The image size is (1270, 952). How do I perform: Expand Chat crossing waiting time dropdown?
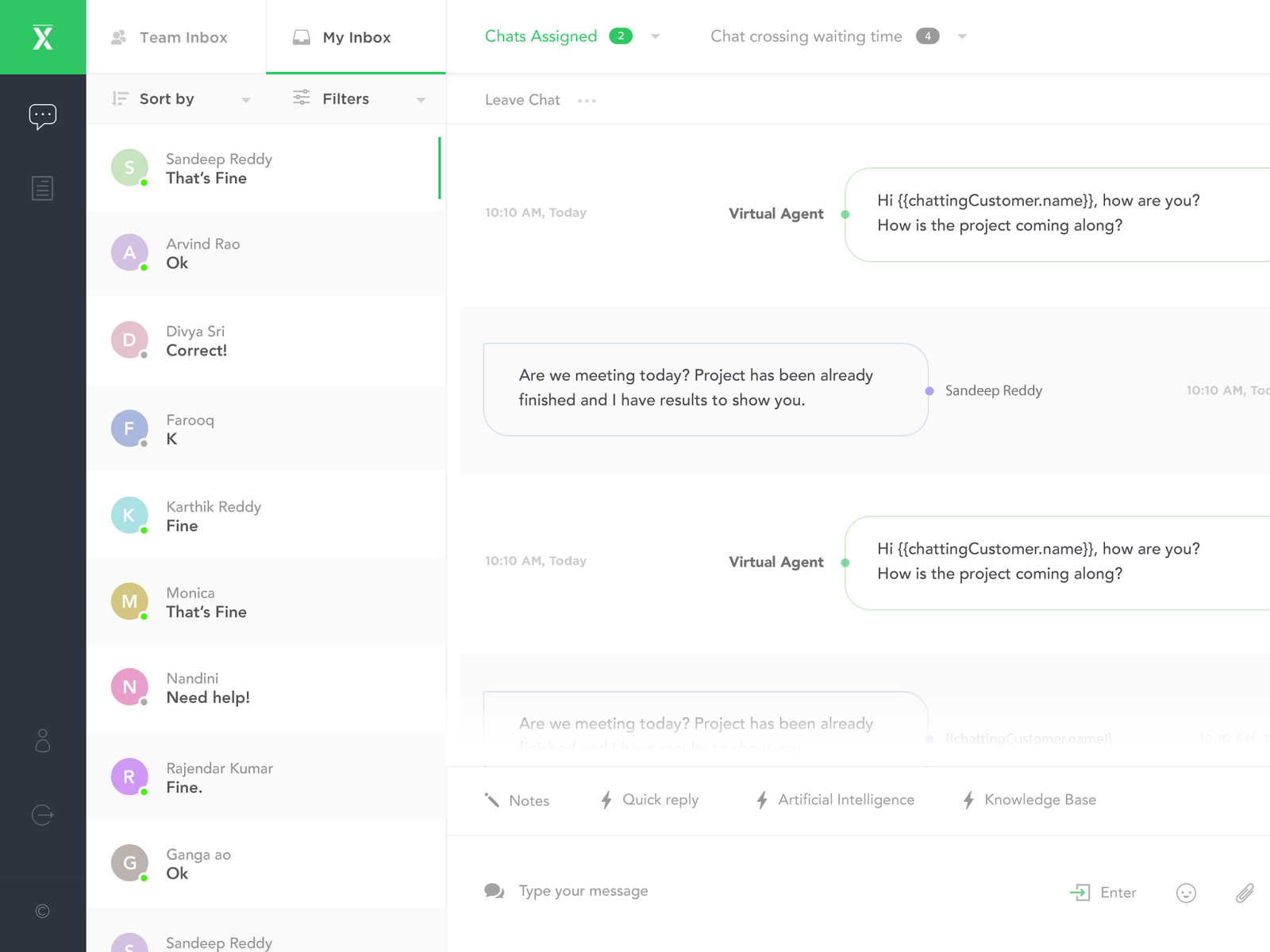tap(962, 36)
